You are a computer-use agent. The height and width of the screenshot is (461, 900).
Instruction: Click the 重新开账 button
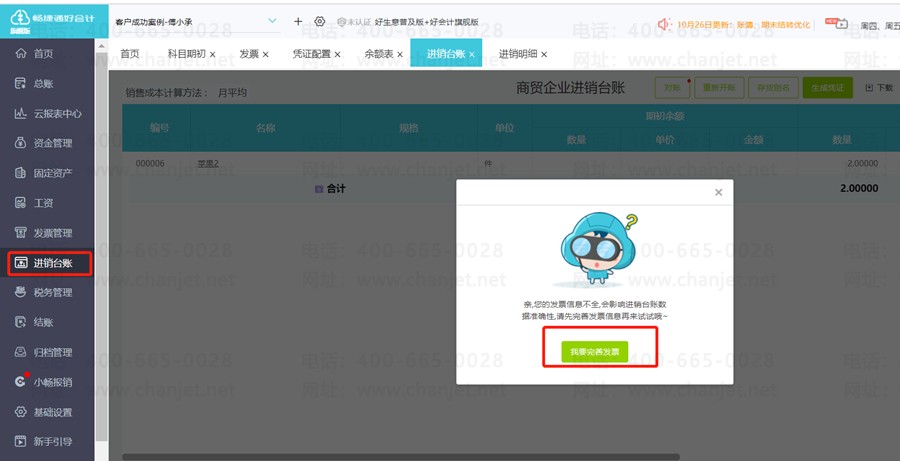719,88
